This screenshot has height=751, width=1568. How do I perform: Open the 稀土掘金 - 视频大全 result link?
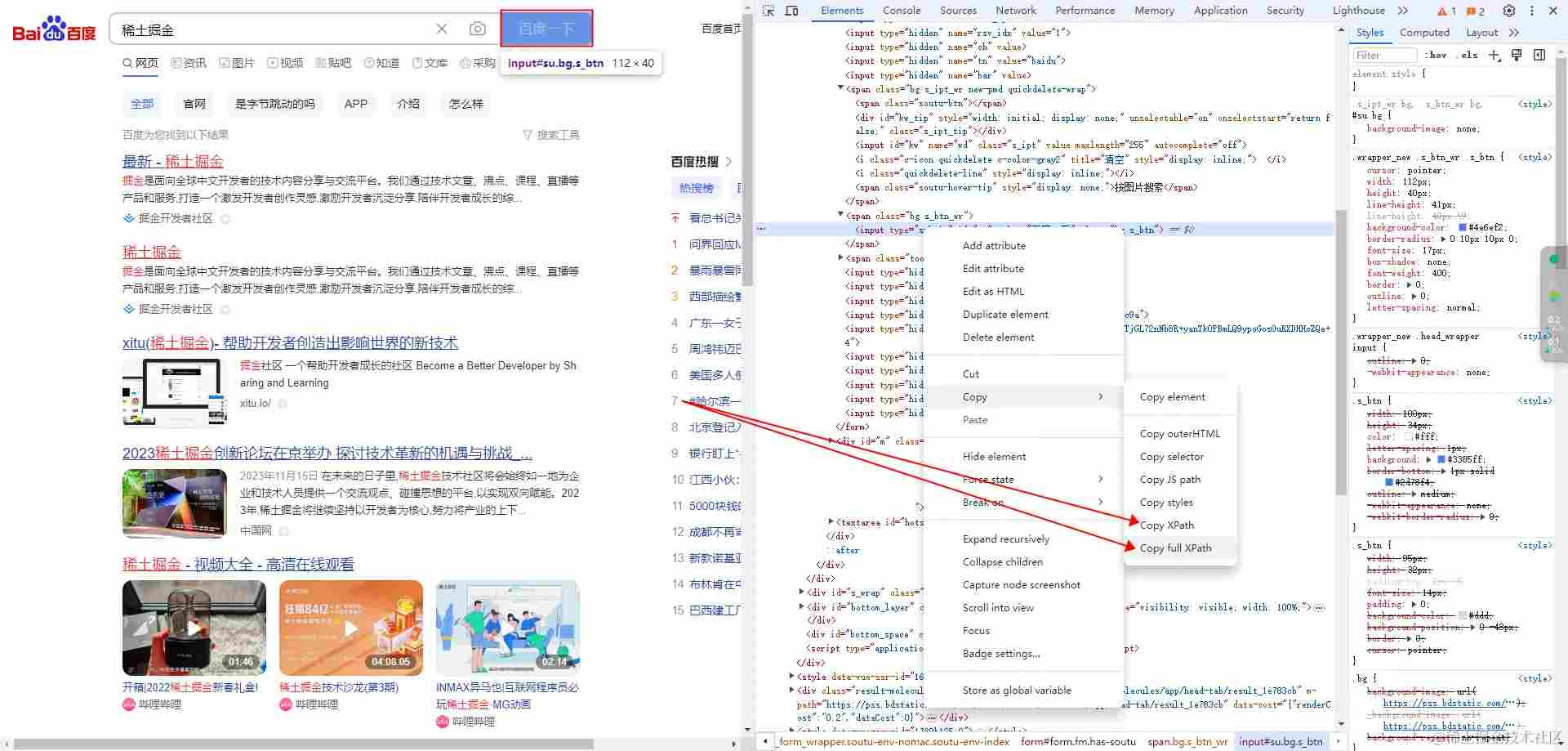238,564
